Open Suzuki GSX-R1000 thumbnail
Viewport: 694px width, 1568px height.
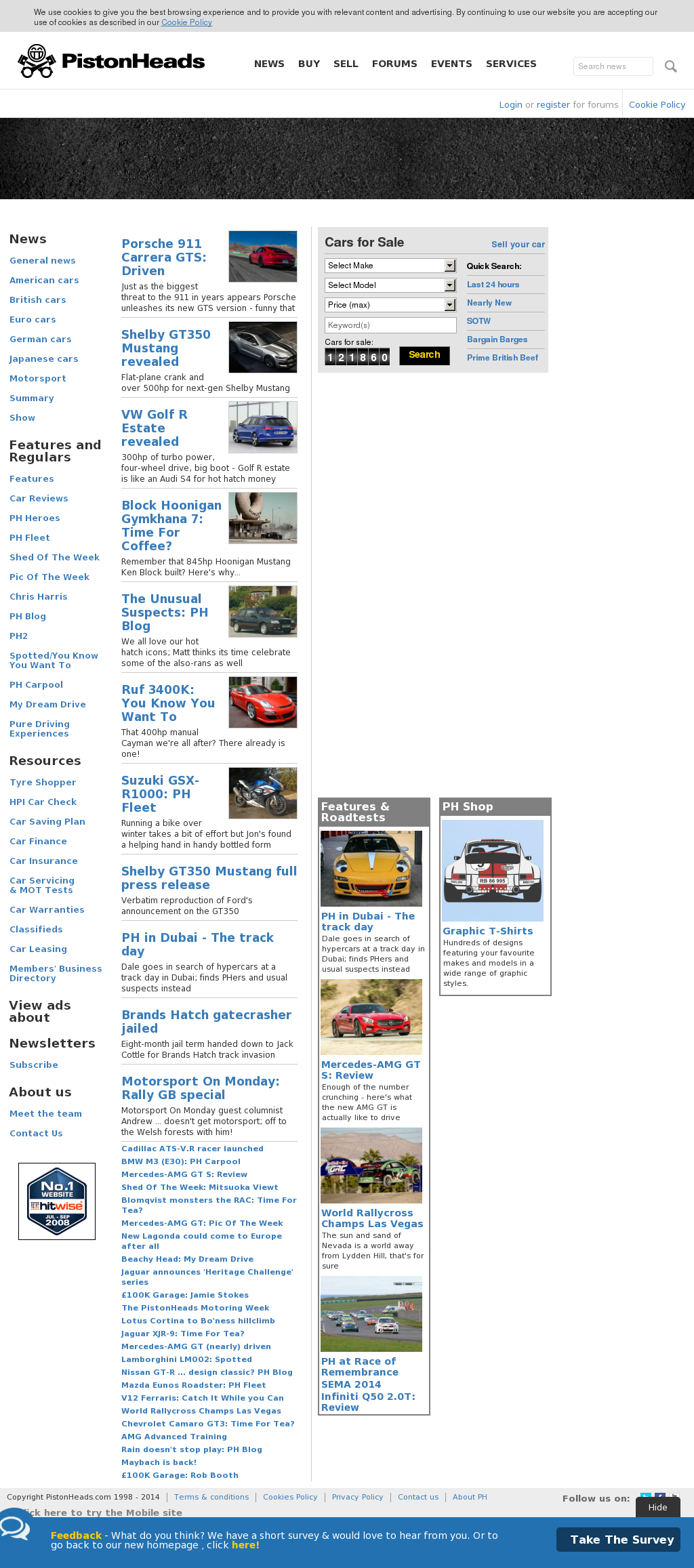[263, 793]
